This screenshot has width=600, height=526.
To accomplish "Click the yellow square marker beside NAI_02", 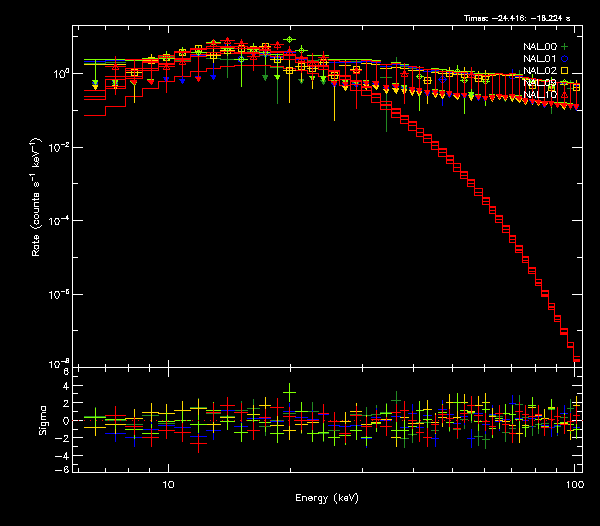I will pyautogui.click(x=564, y=71).
